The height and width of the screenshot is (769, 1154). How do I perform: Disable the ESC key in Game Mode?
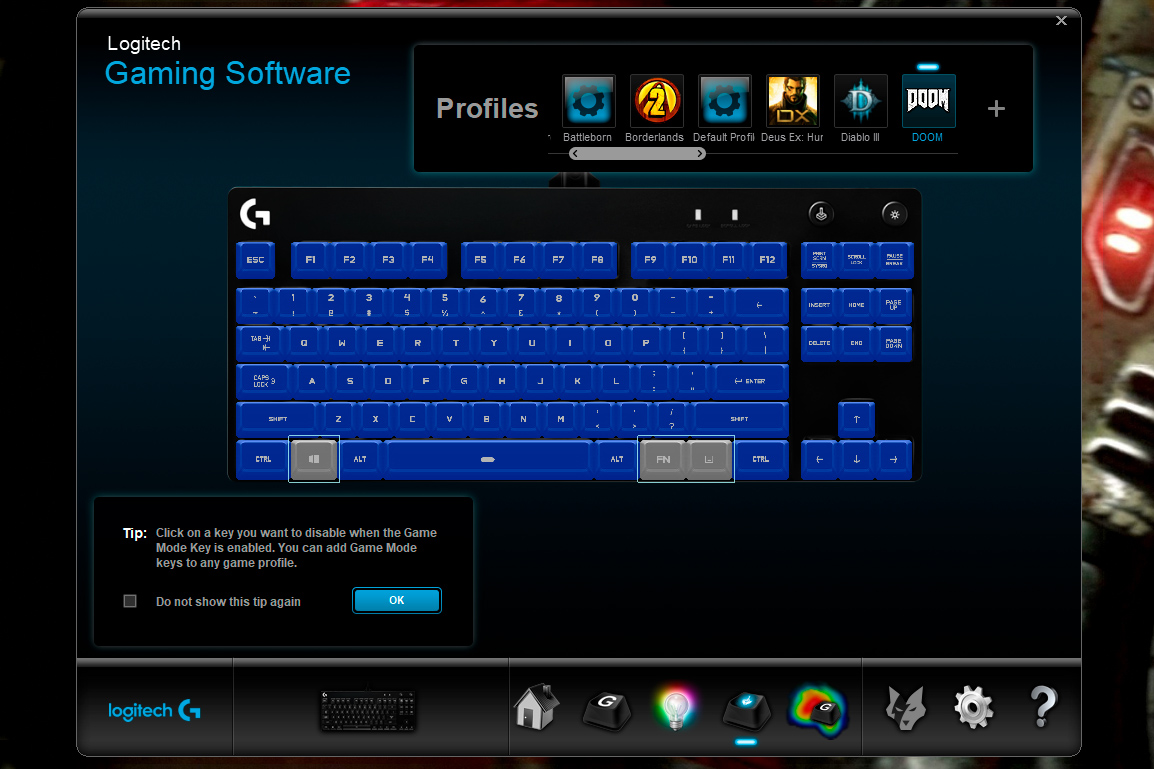255,260
